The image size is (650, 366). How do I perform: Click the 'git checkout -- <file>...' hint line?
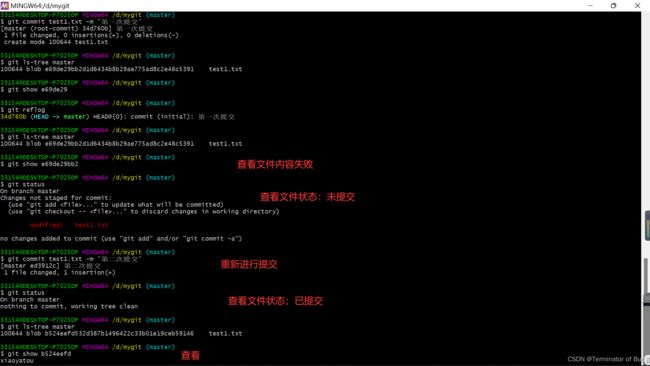point(143,211)
